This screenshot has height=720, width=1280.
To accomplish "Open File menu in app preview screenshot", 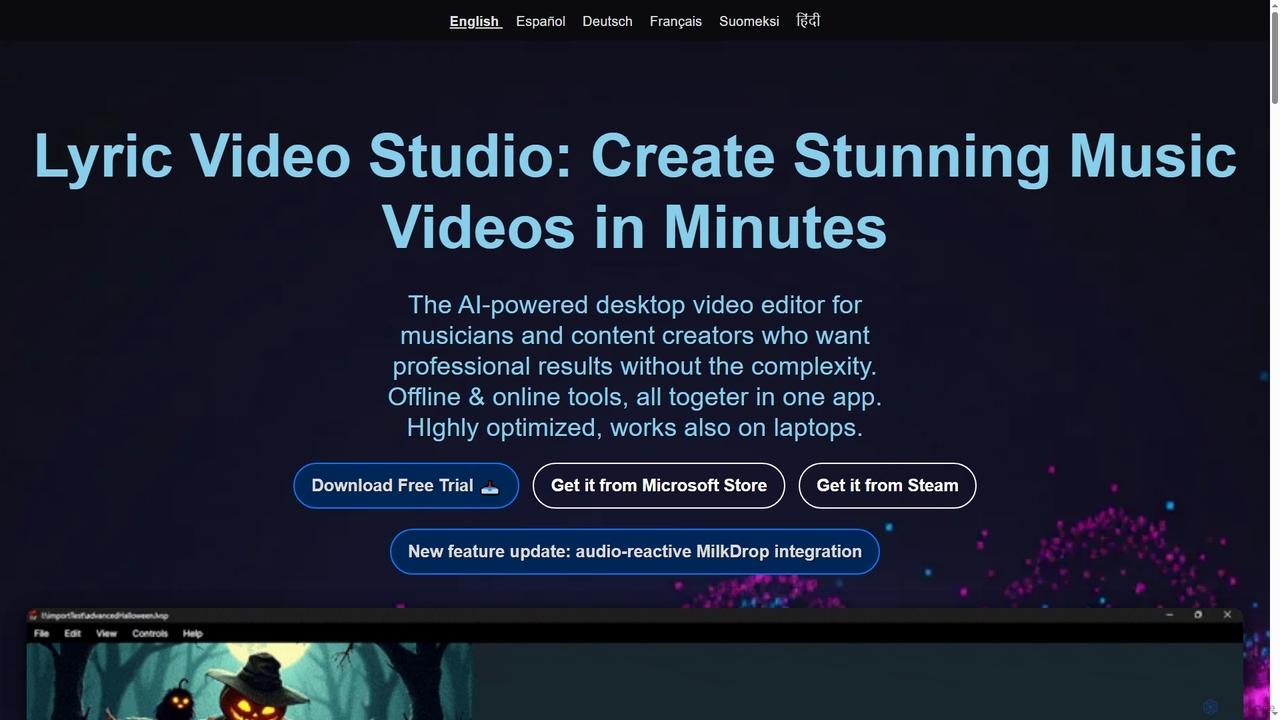I will [42, 633].
